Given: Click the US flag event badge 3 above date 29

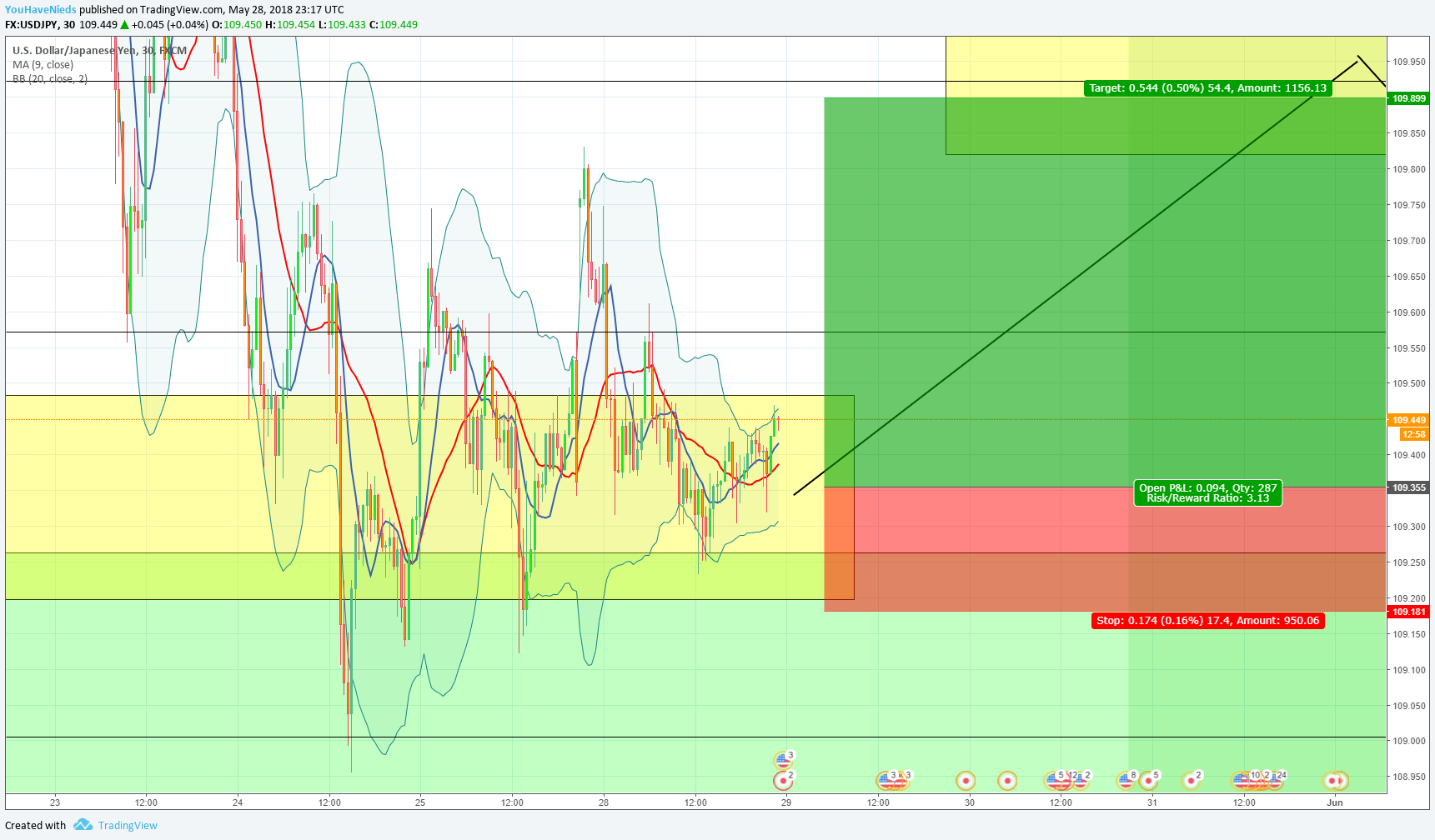Looking at the screenshot, I should point(783,759).
